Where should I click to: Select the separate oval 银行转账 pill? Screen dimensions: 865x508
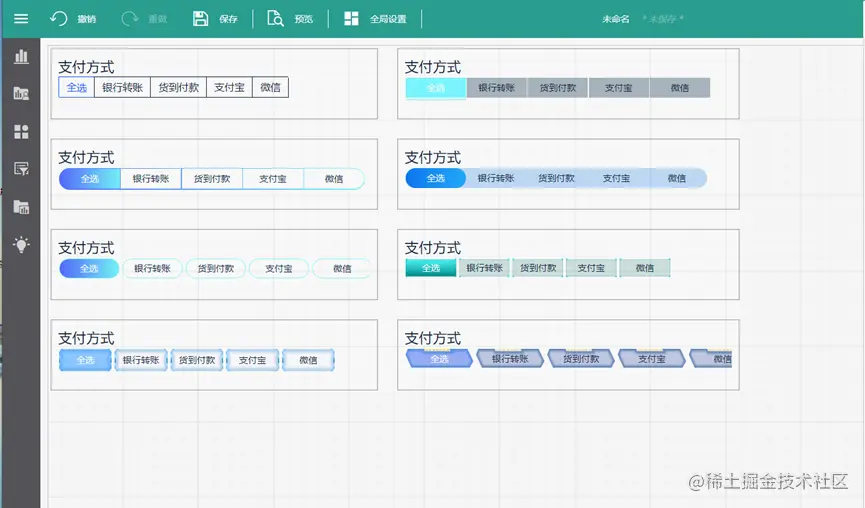pyautogui.click(x=152, y=269)
